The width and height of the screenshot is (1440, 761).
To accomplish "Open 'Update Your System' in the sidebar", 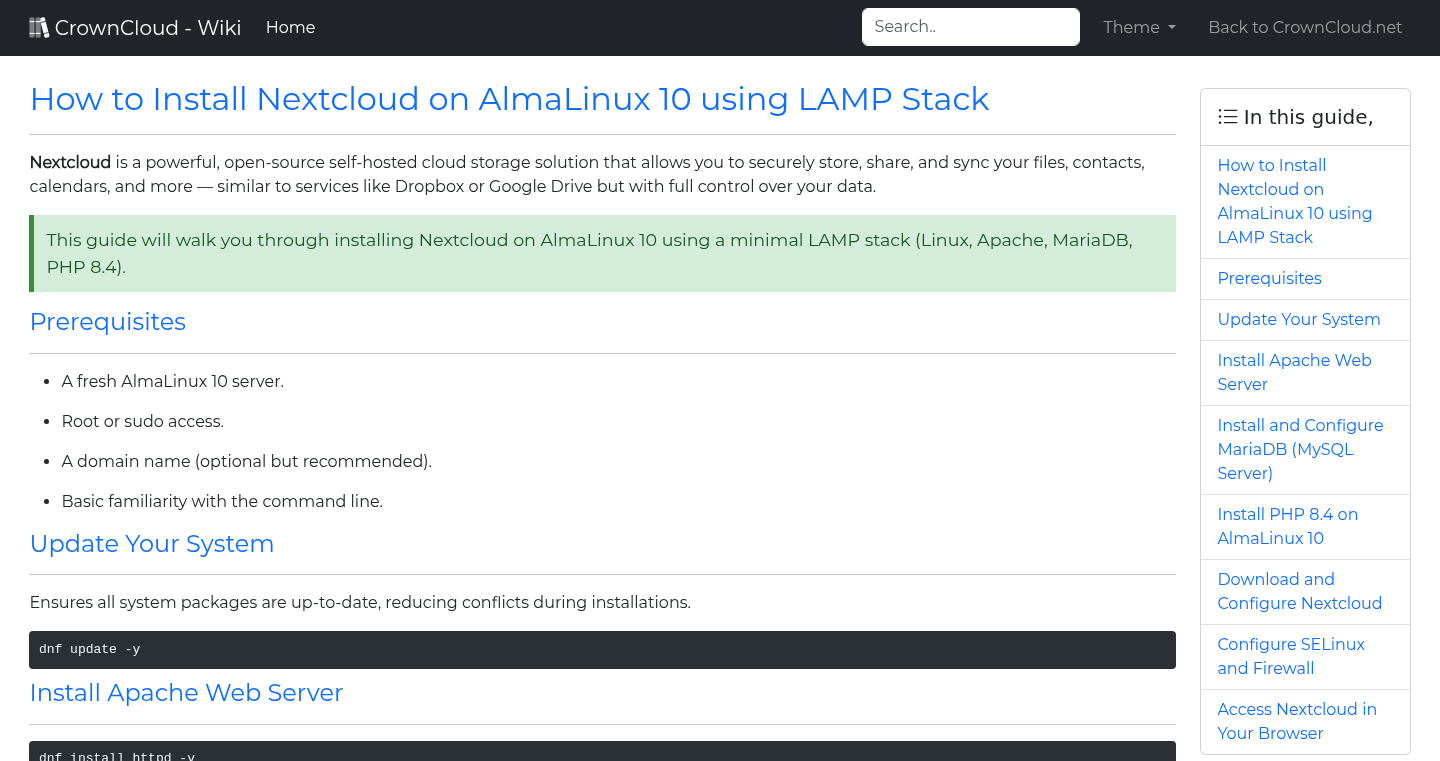I will pos(1298,319).
